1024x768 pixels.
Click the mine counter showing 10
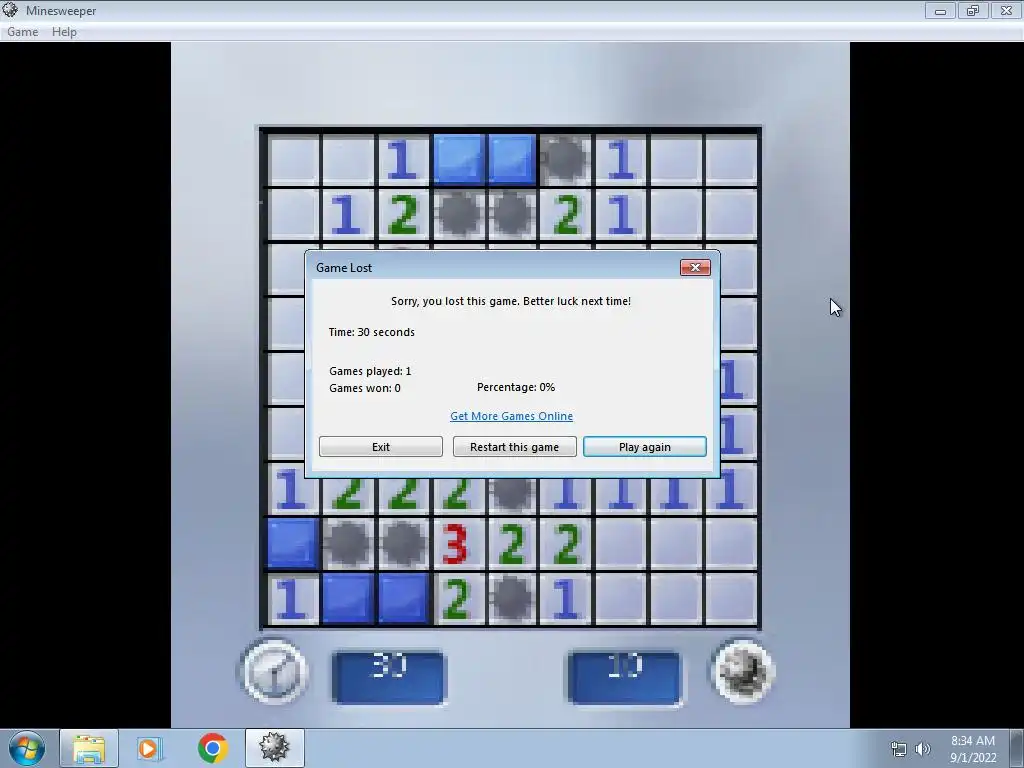[x=624, y=677]
